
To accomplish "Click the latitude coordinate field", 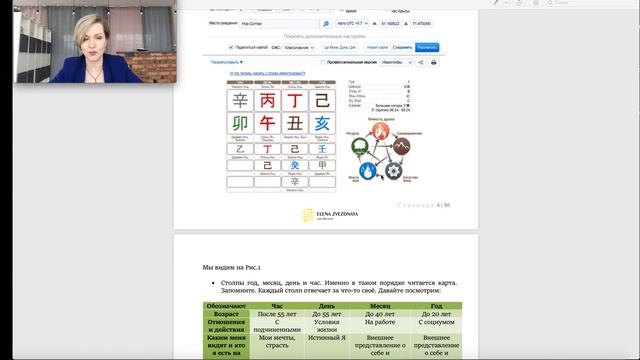I will tap(390, 24).
